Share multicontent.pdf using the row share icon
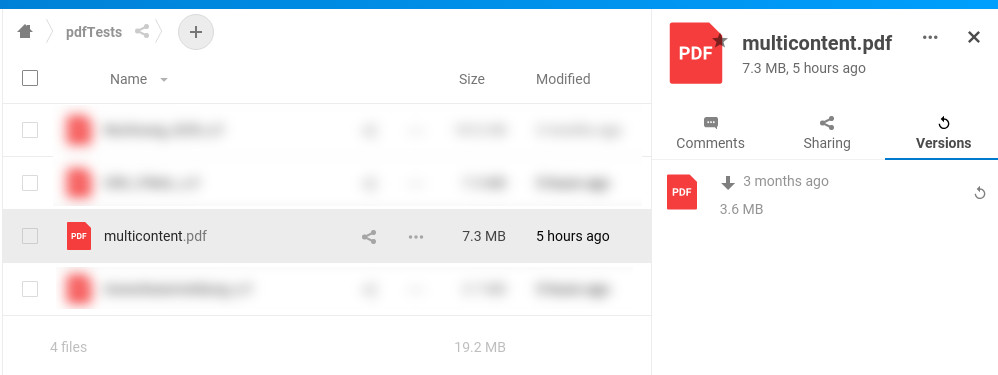This screenshot has height=375, width=998. pyautogui.click(x=369, y=237)
